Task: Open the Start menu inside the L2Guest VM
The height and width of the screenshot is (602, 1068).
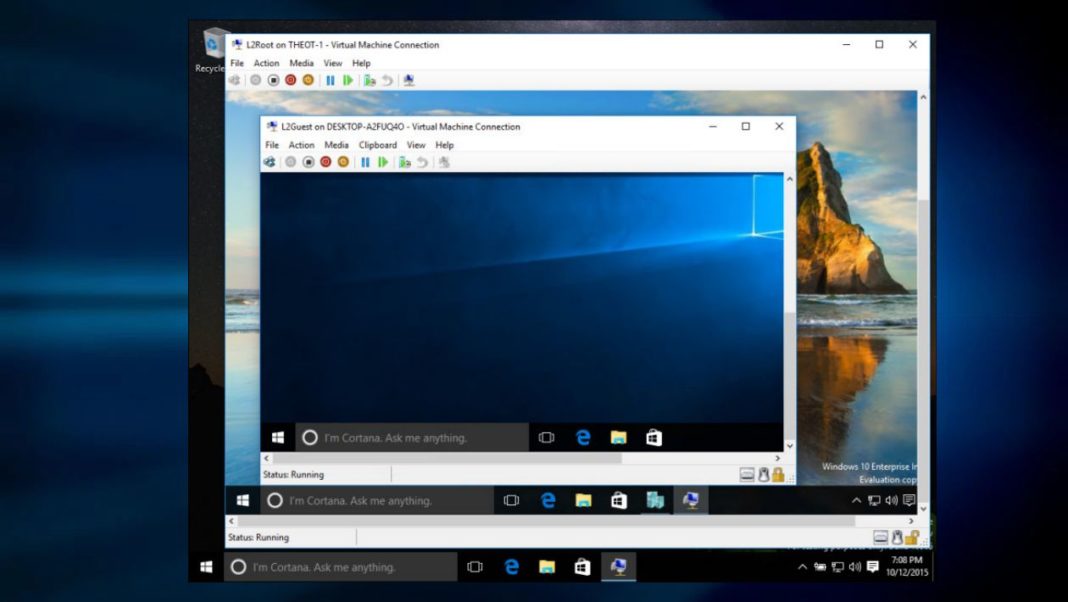Action: (x=279, y=437)
